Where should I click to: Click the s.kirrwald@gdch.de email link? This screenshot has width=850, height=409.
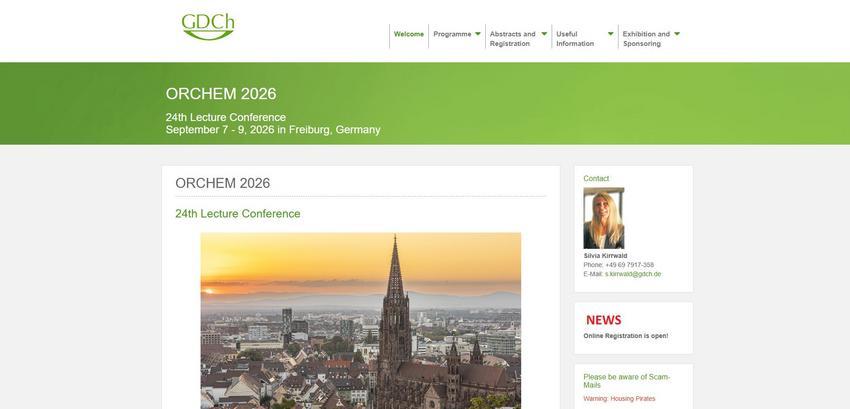pyautogui.click(x=633, y=274)
